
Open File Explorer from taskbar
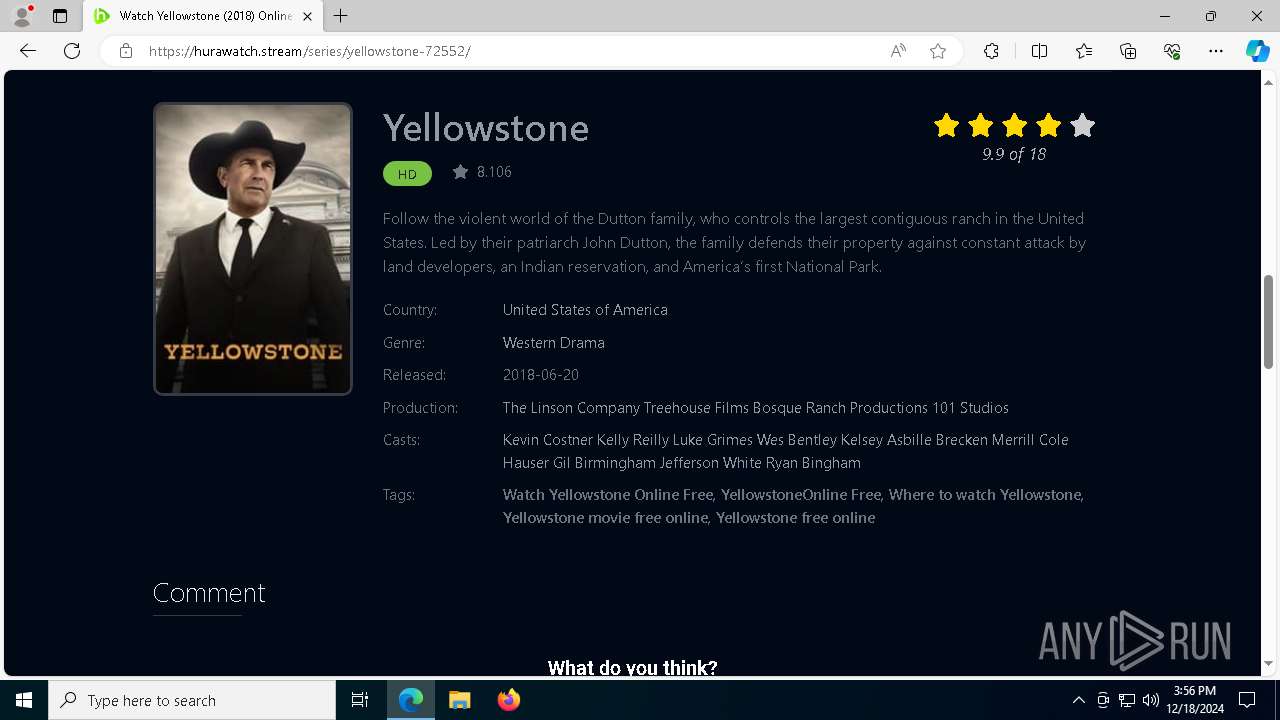pos(460,700)
